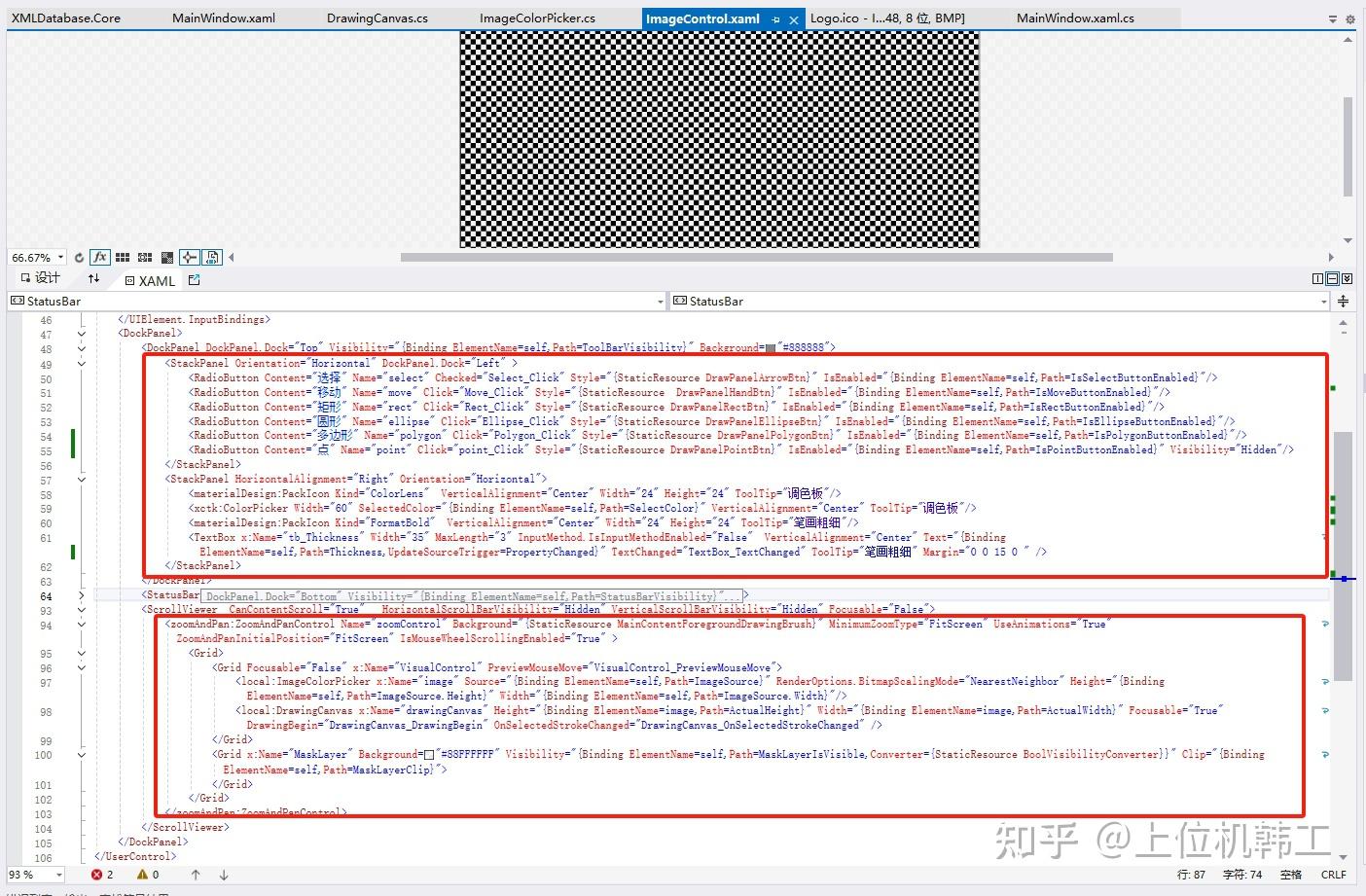
Task: Toggle the project code (fx) button
Action: click(x=100, y=257)
